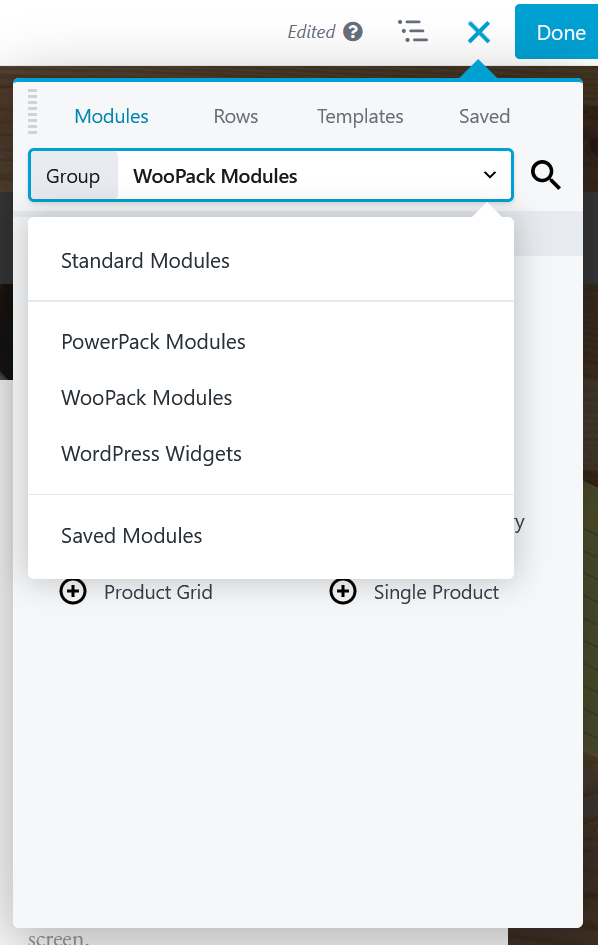Click the Group selector field
The height and width of the screenshot is (945, 598).
271,175
